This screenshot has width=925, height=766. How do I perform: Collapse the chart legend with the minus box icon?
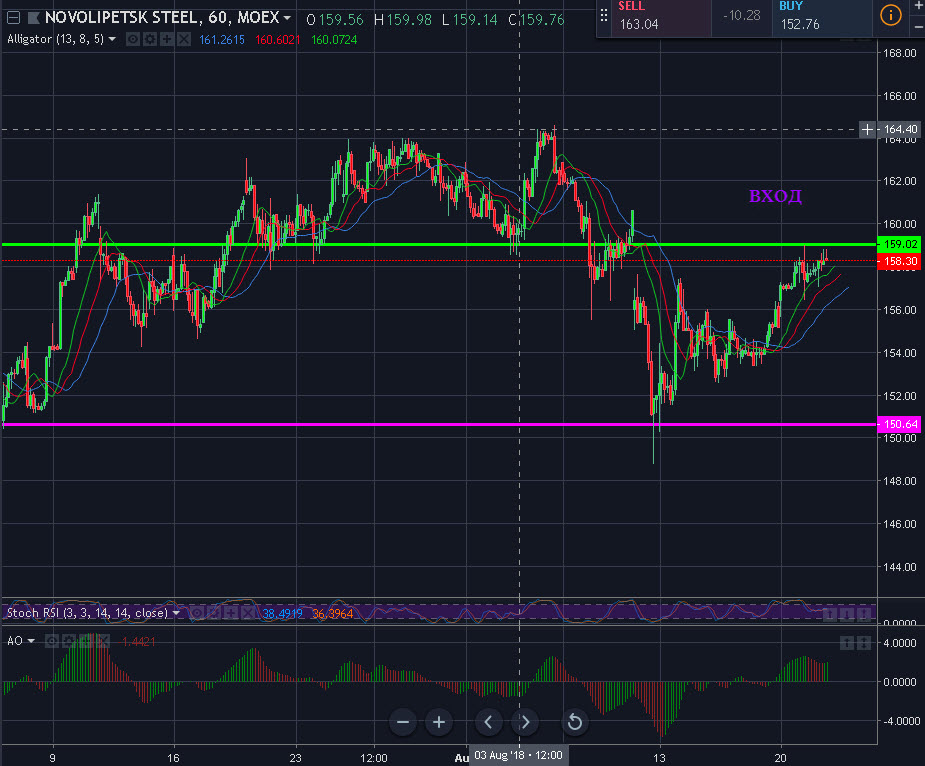coord(13,18)
